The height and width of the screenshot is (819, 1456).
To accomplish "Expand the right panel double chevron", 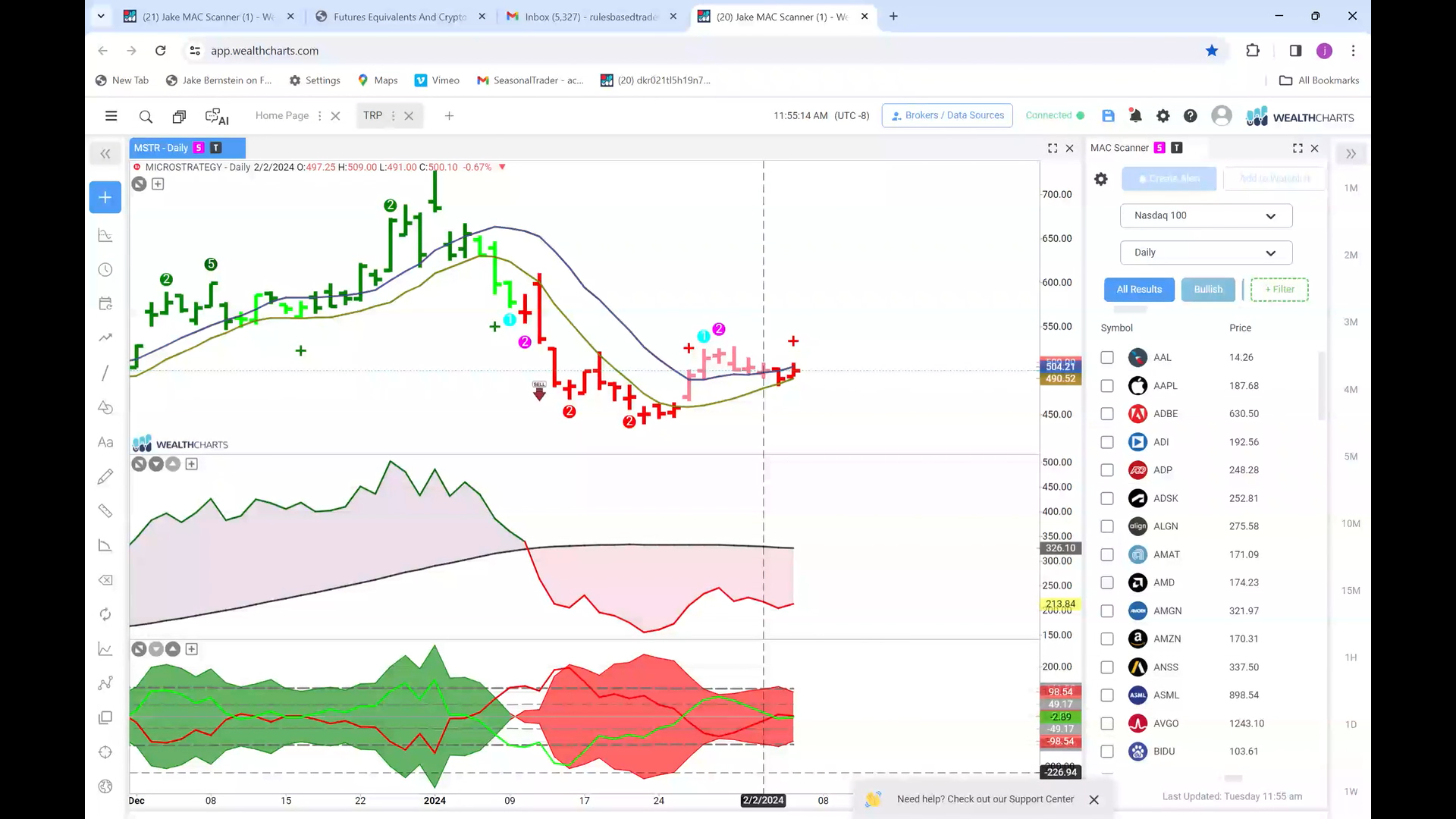I will pyautogui.click(x=1351, y=154).
